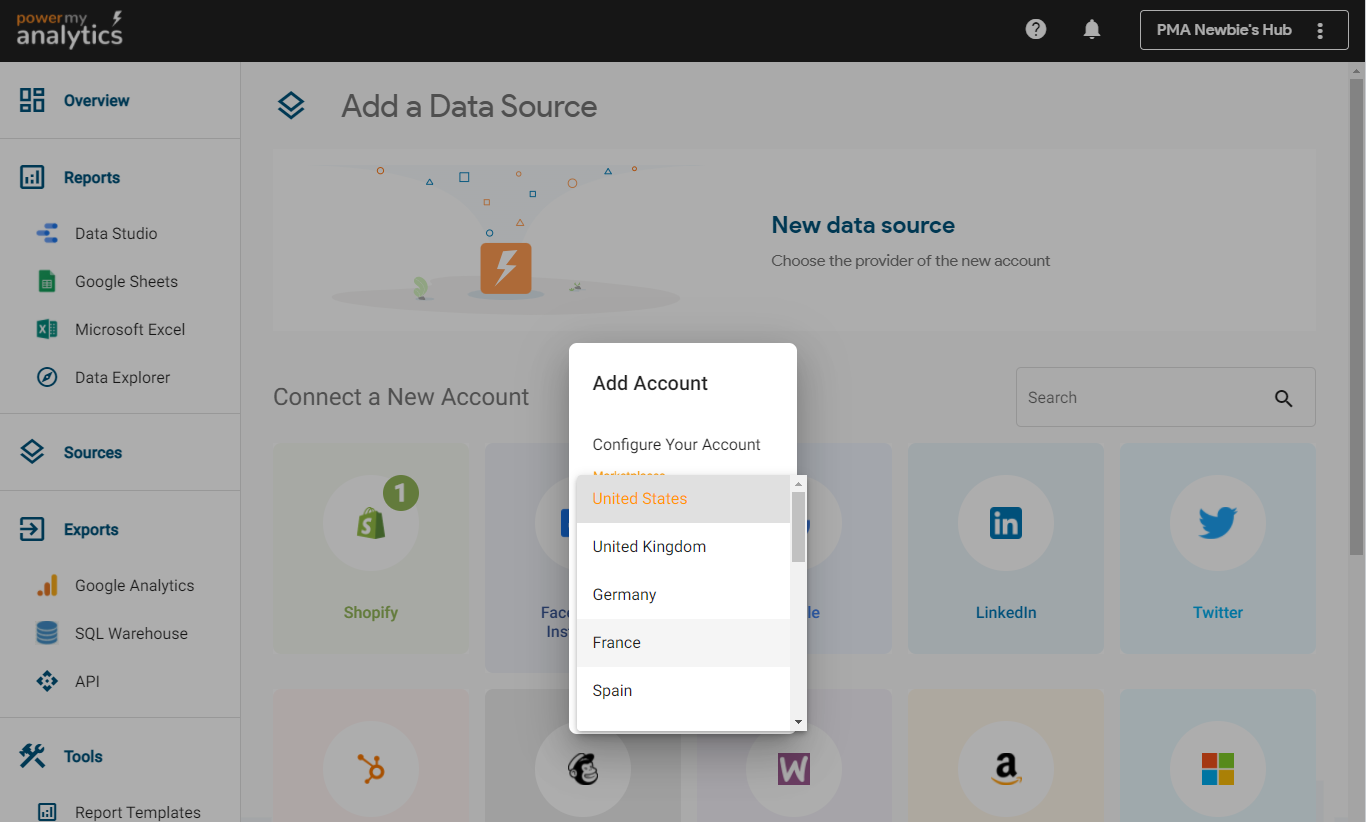Select Spain marketplace option

[x=612, y=691]
